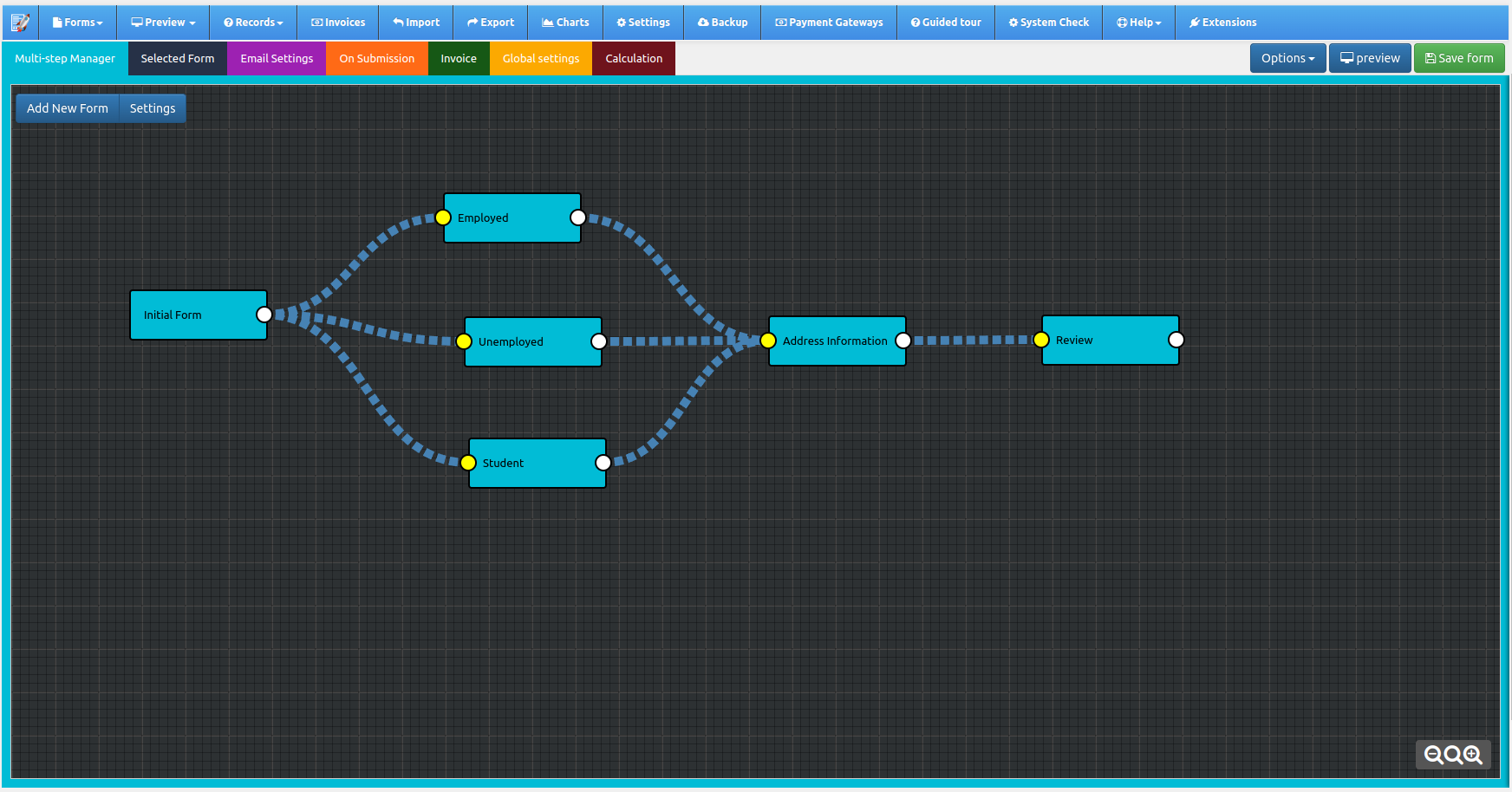Open Charts from the top navigation
This screenshot has height=792, width=1512.
(x=565, y=23)
